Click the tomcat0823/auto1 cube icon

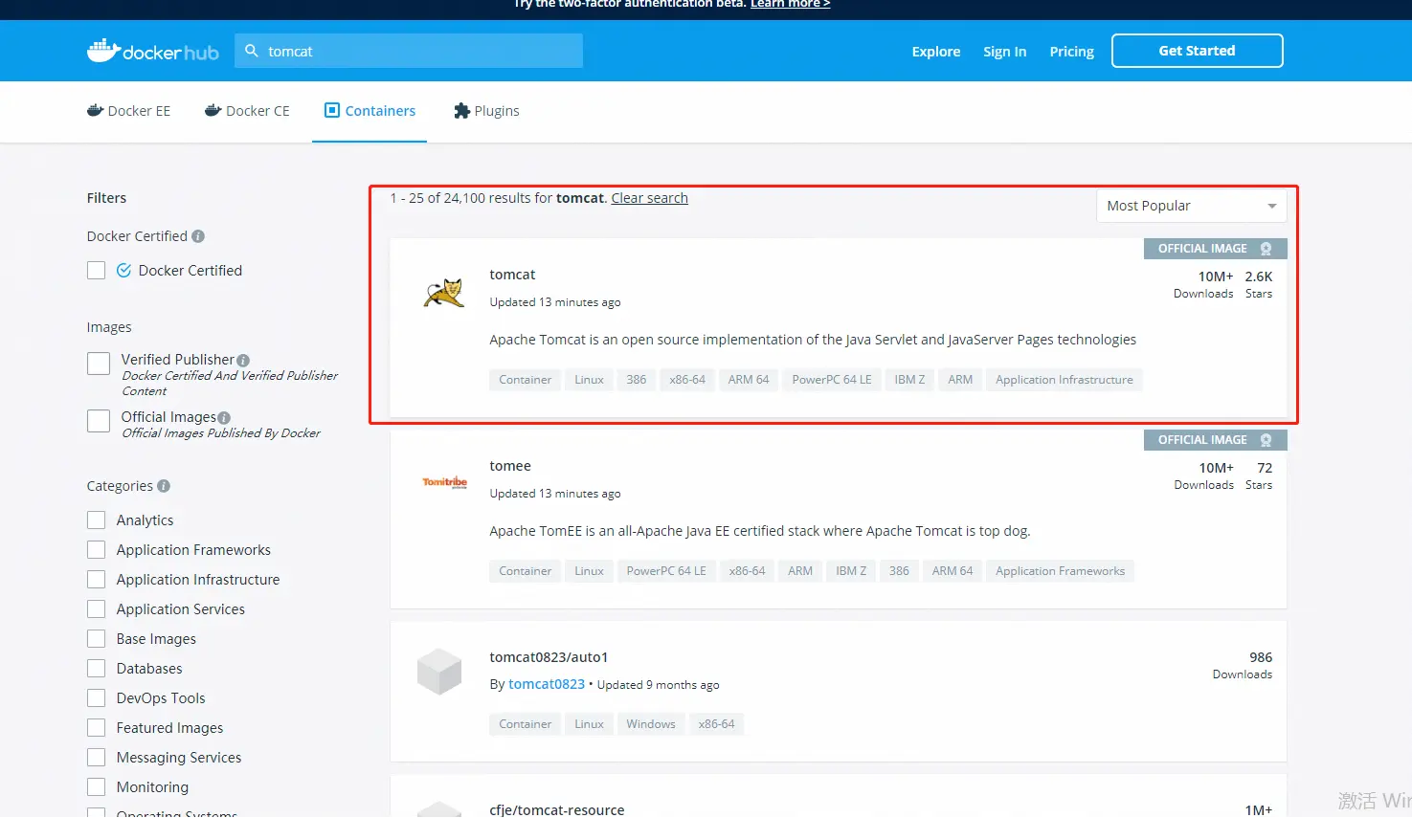click(x=439, y=671)
